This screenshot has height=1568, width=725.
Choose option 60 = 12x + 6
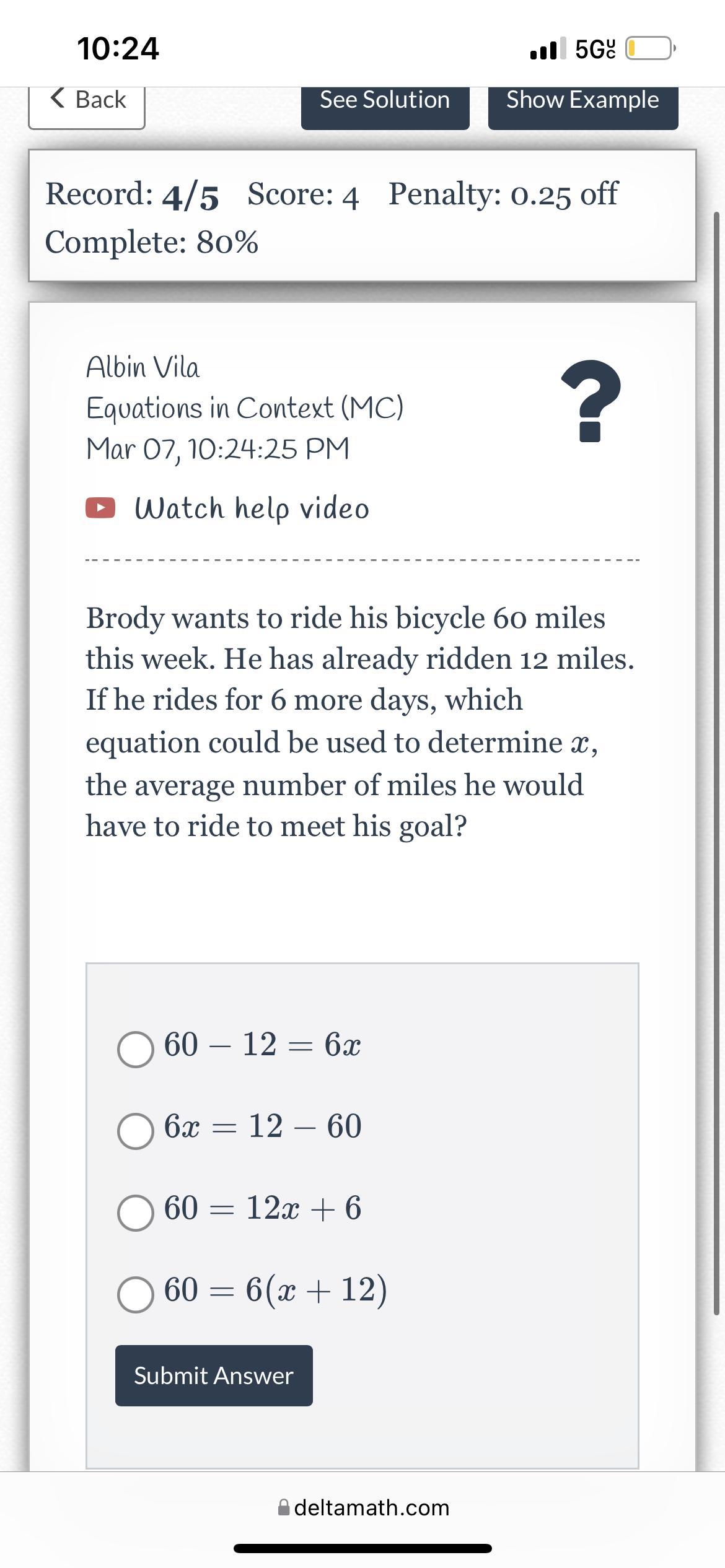tap(136, 1212)
